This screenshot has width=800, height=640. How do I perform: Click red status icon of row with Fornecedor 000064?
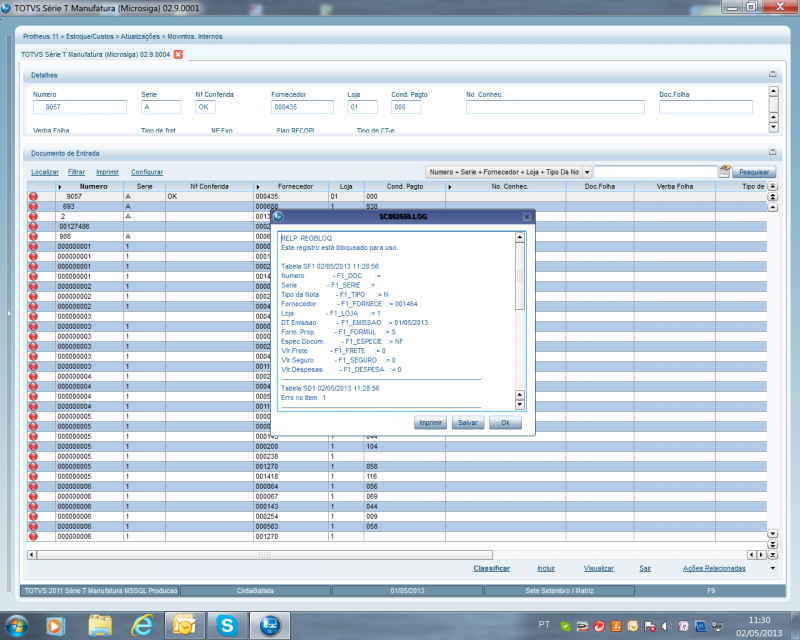pyautogui.click(x=34, y=486)
